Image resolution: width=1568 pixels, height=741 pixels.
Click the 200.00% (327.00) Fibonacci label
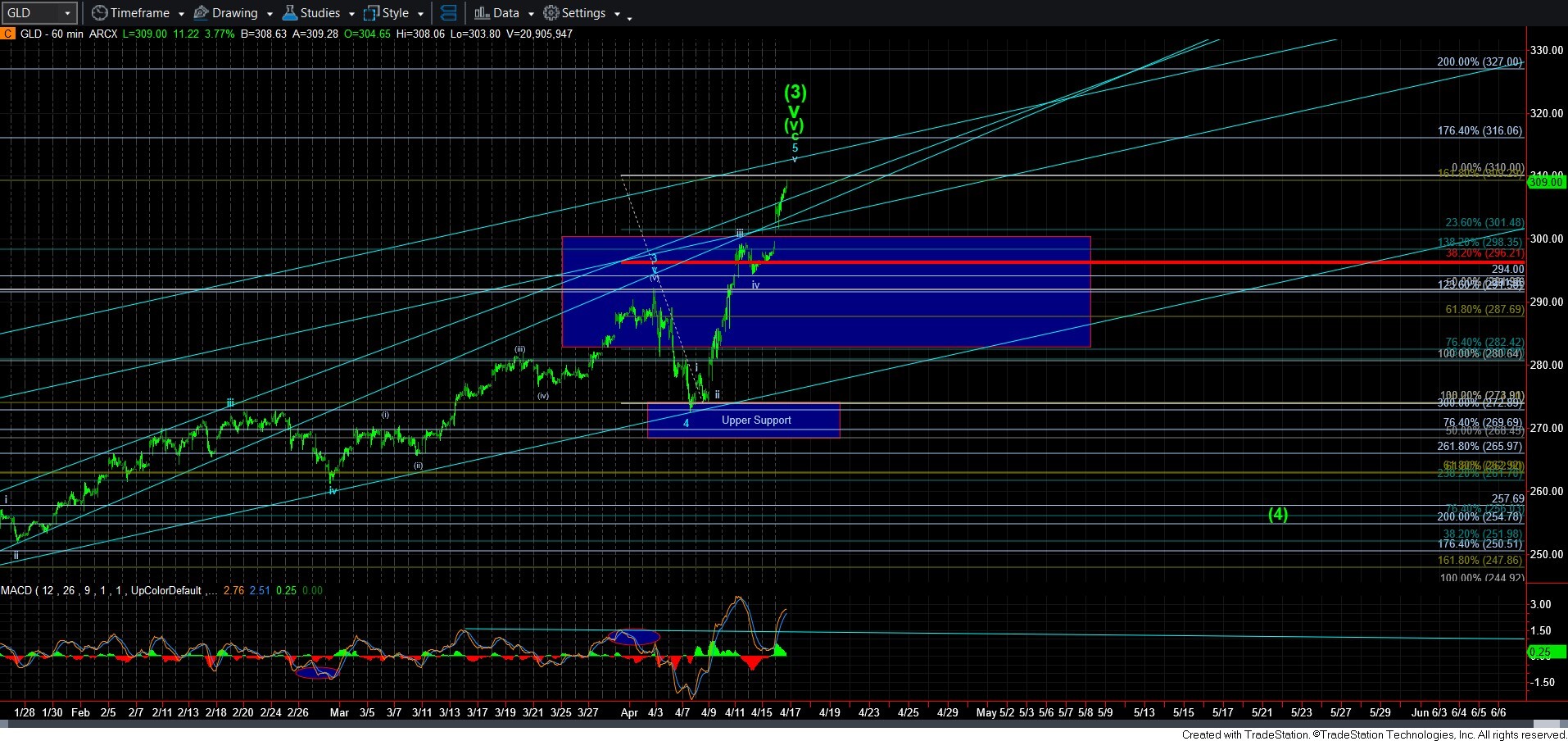tap(1480, 62)
